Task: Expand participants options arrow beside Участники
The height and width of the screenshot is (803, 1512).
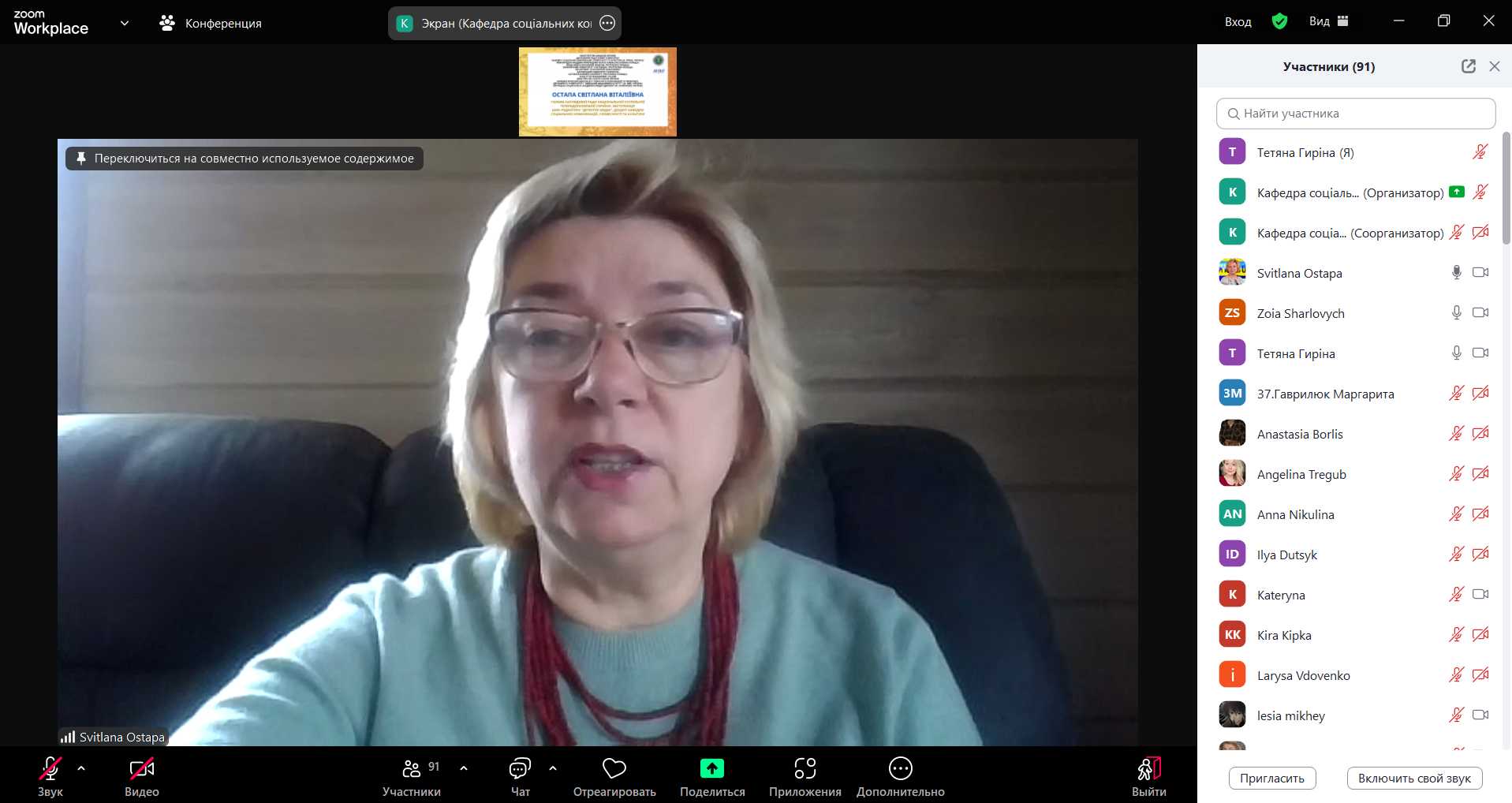Action: [x=464, y=768]
